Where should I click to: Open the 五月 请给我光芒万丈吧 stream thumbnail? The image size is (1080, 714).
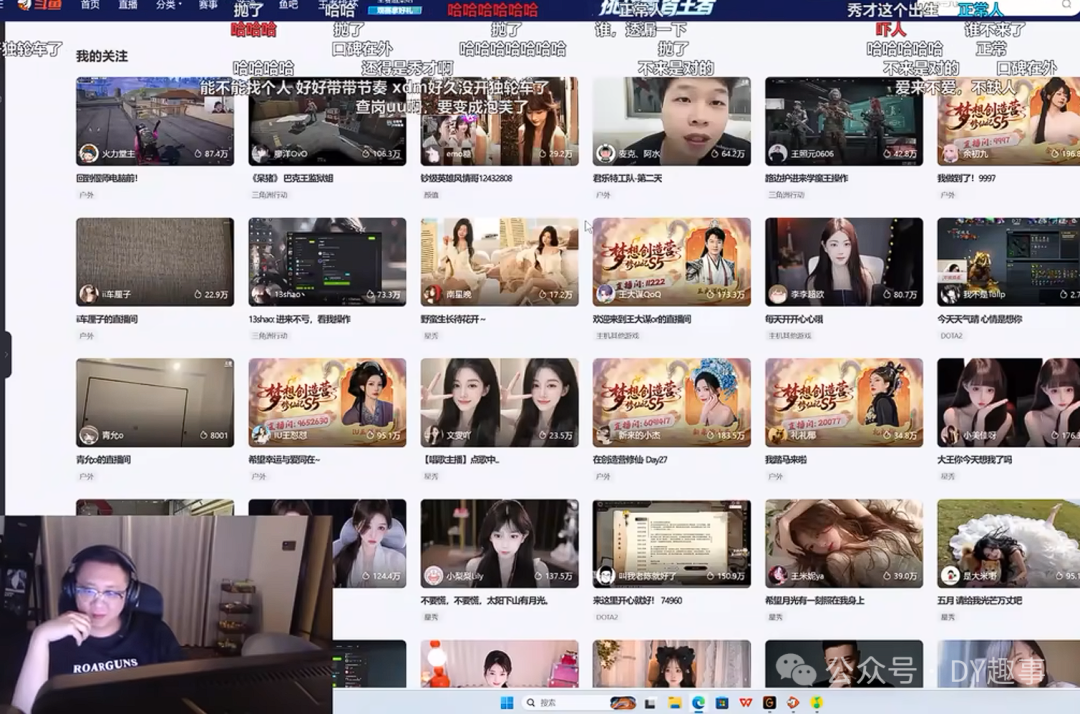pyautogui.click(x=1008, y=543)
